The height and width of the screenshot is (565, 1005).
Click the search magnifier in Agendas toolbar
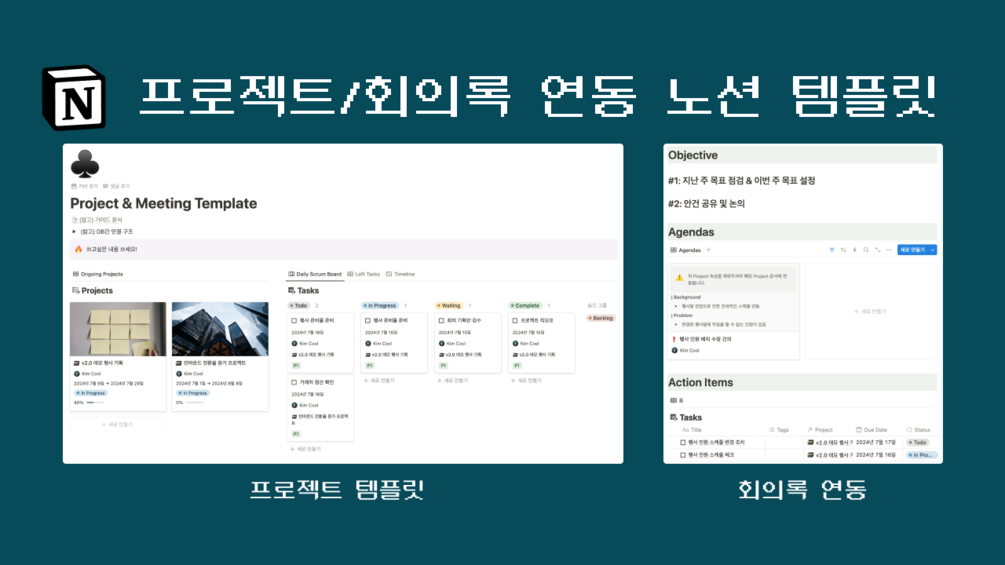(866, 250)
